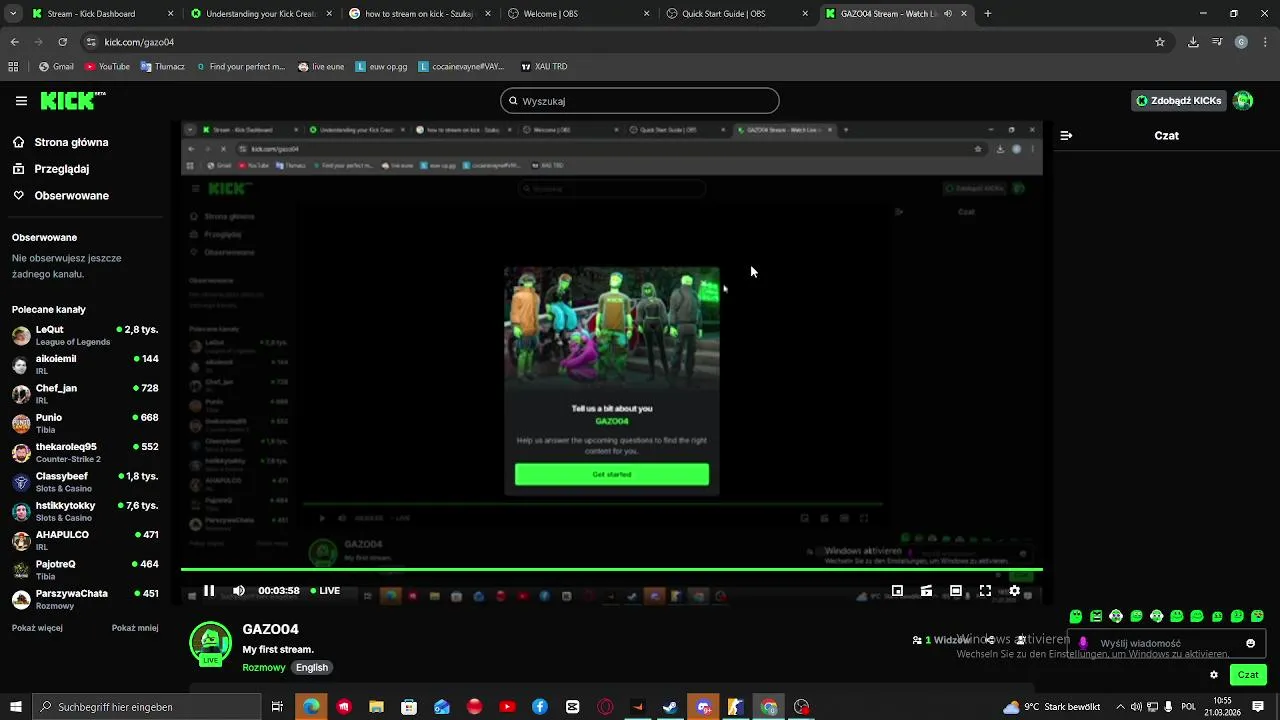Open Windows Start menu

pyautogui.click(x=16, y=707)
